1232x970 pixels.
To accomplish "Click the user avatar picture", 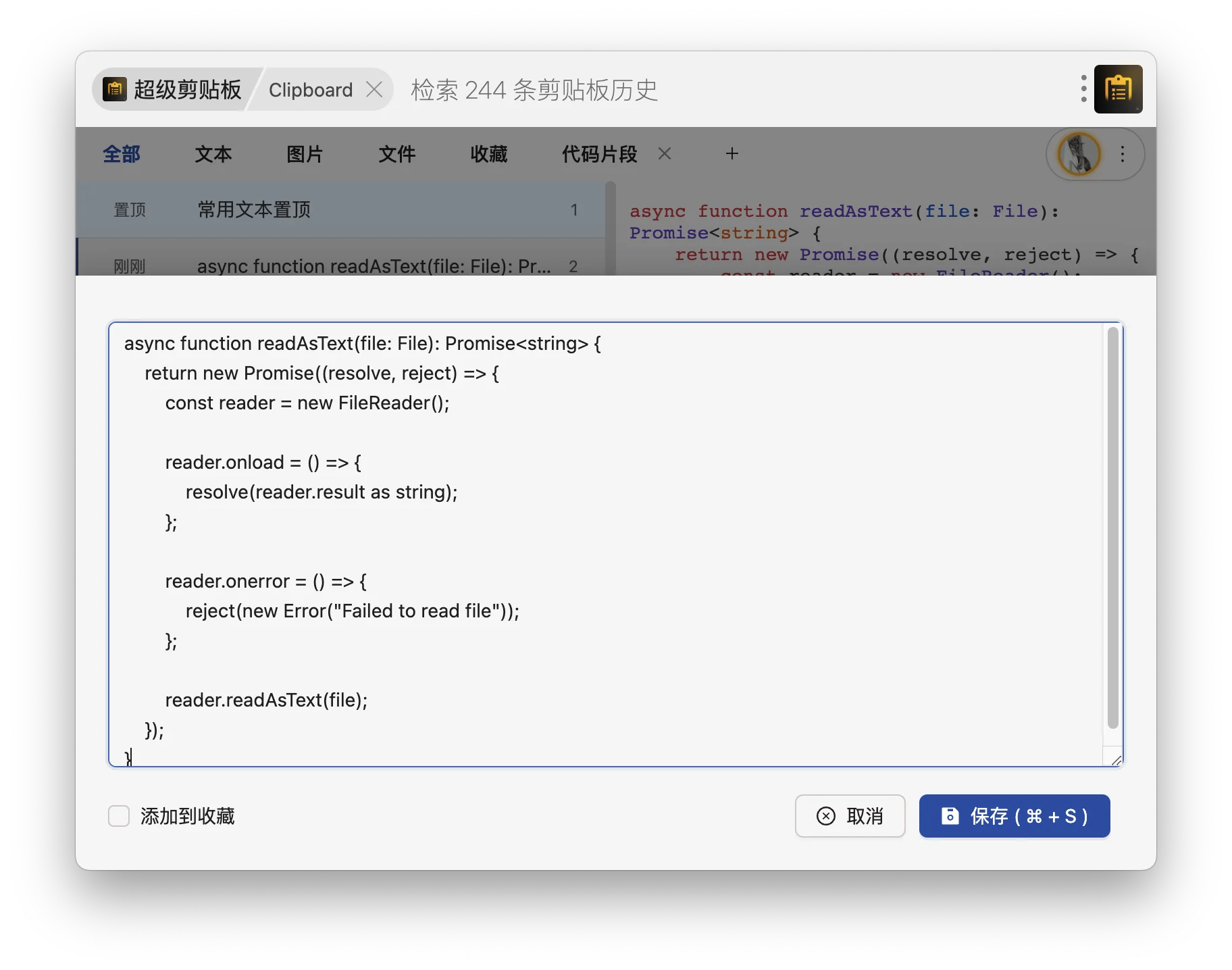I will point(1079,154).
